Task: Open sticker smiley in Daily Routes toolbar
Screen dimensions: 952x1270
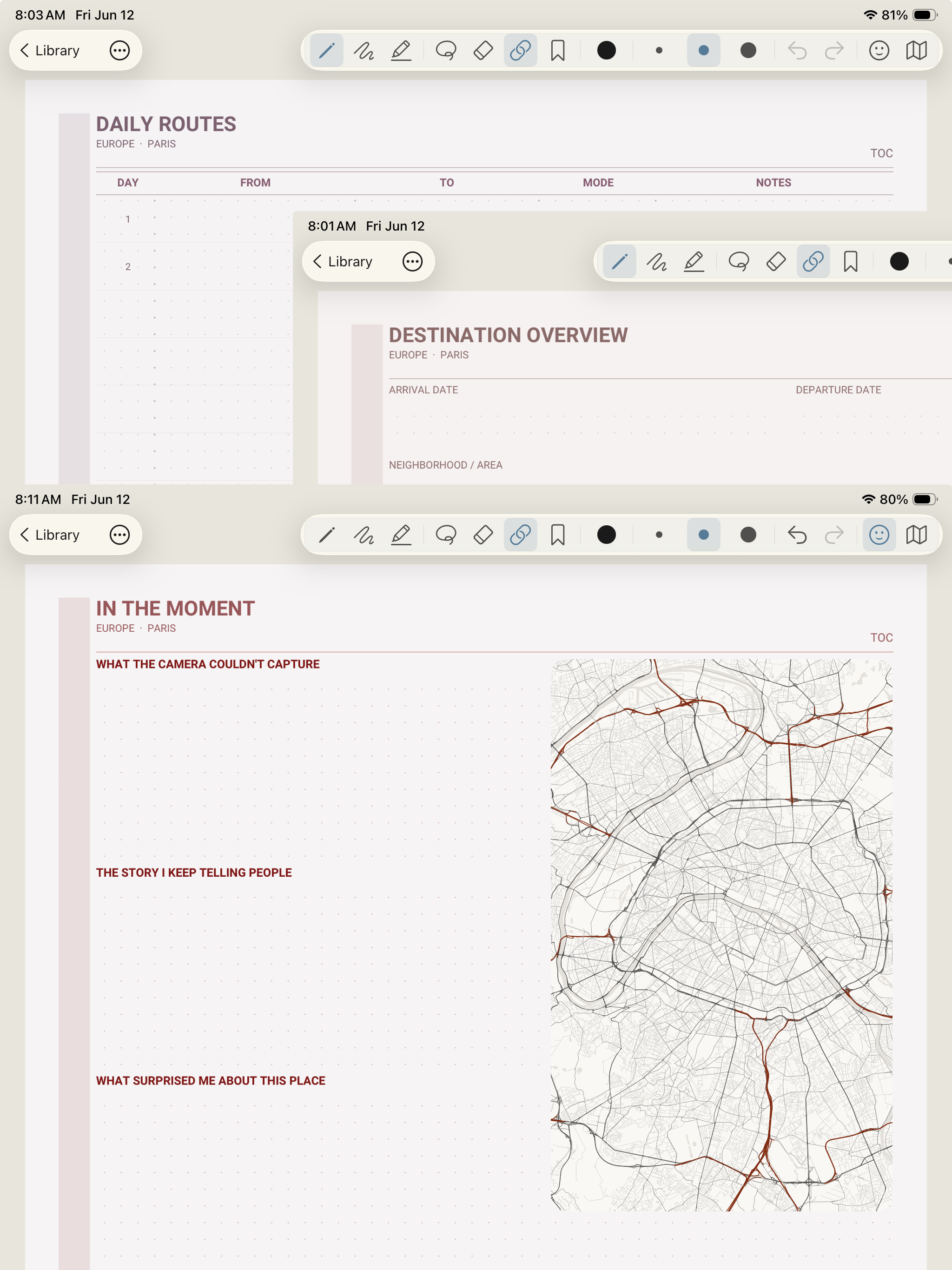Action: click(879, 51)
